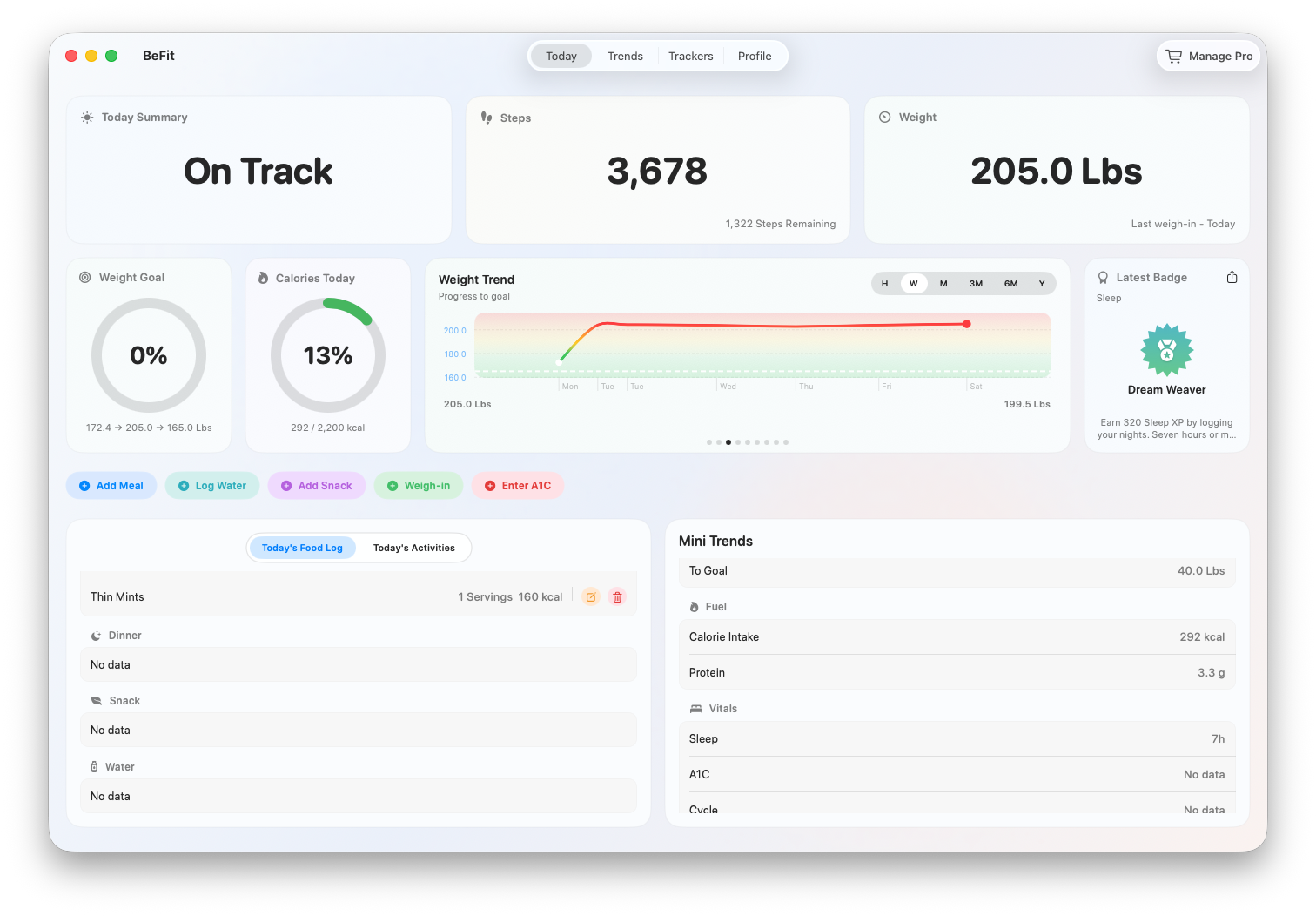Click the Weight Goal 0% progress ring

click(149, 355)
